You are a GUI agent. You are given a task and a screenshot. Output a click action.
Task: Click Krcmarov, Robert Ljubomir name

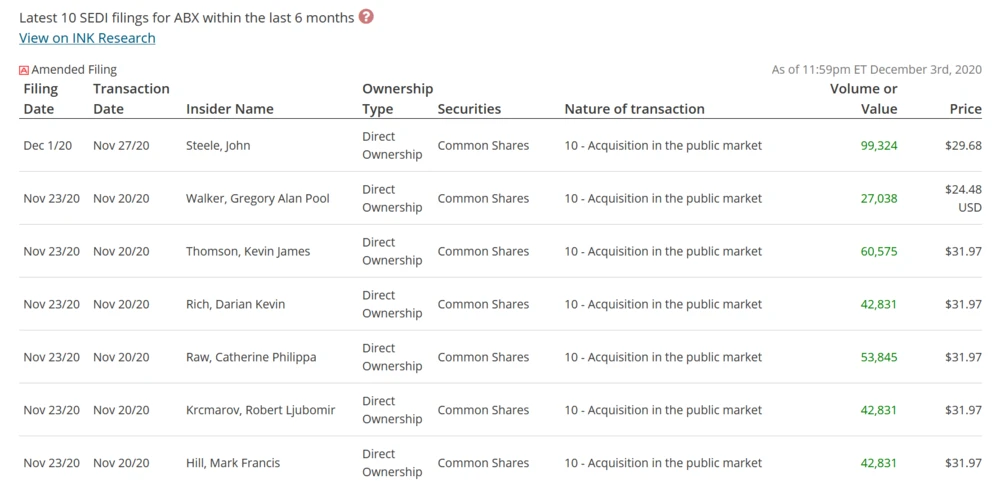tap(260, 411)
